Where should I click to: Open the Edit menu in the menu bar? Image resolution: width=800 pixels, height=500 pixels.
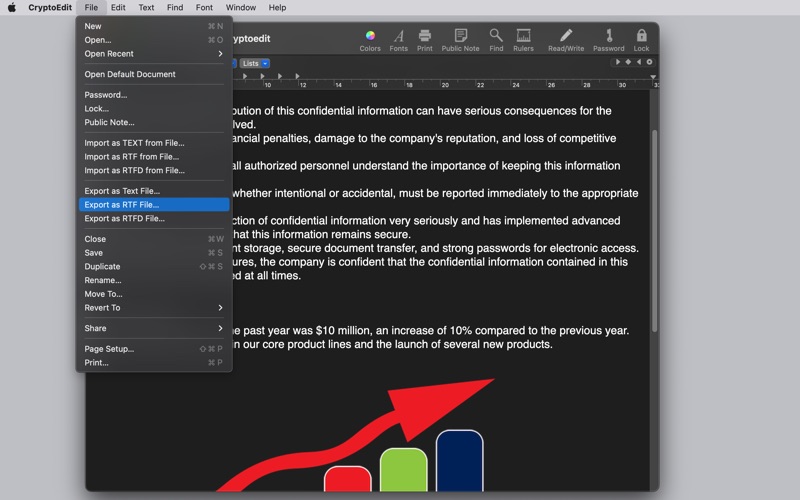[118, 8]
